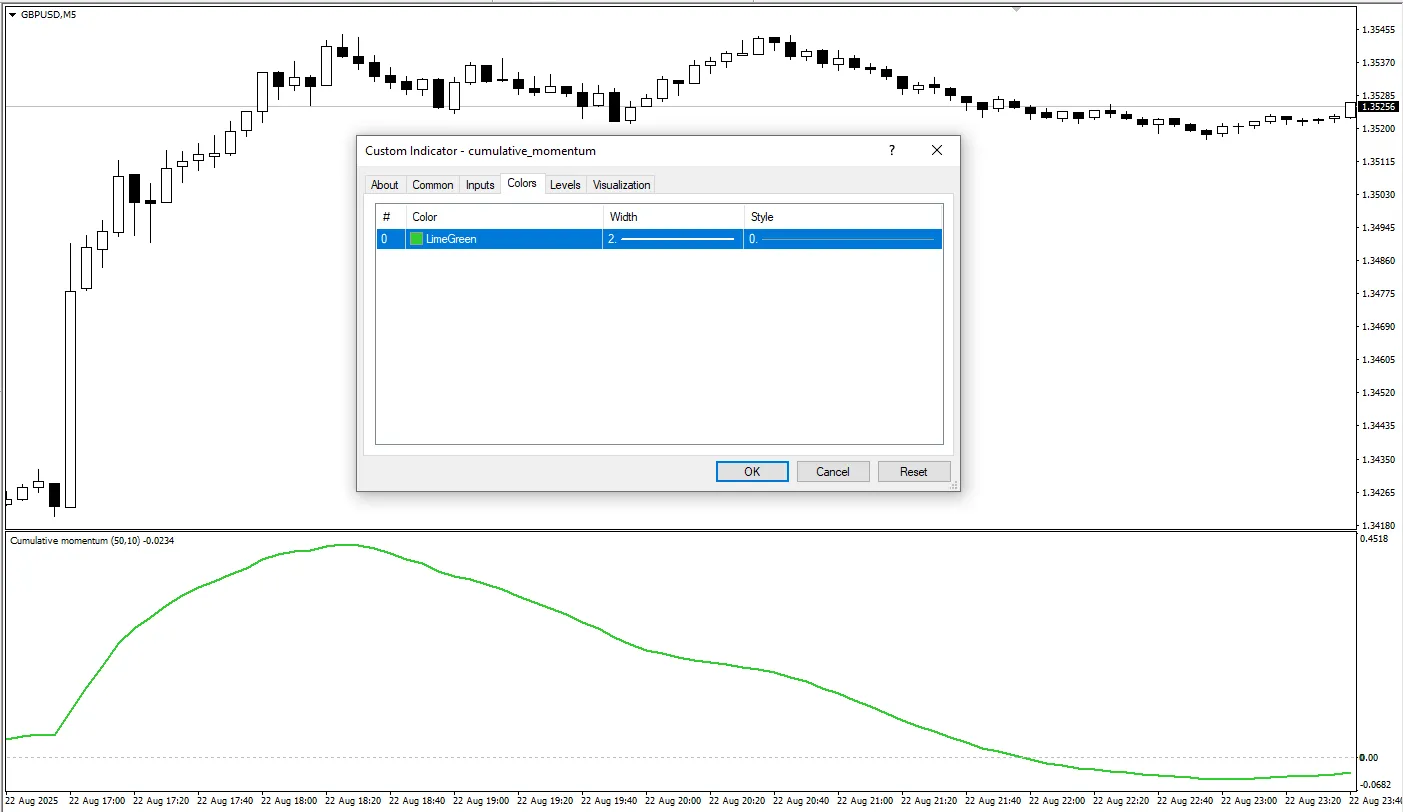Image resolution: width=1403 pixels, height=812 pixels.
Task: Cancel the indicator settings dialog
Action: [x=833, y=471]
